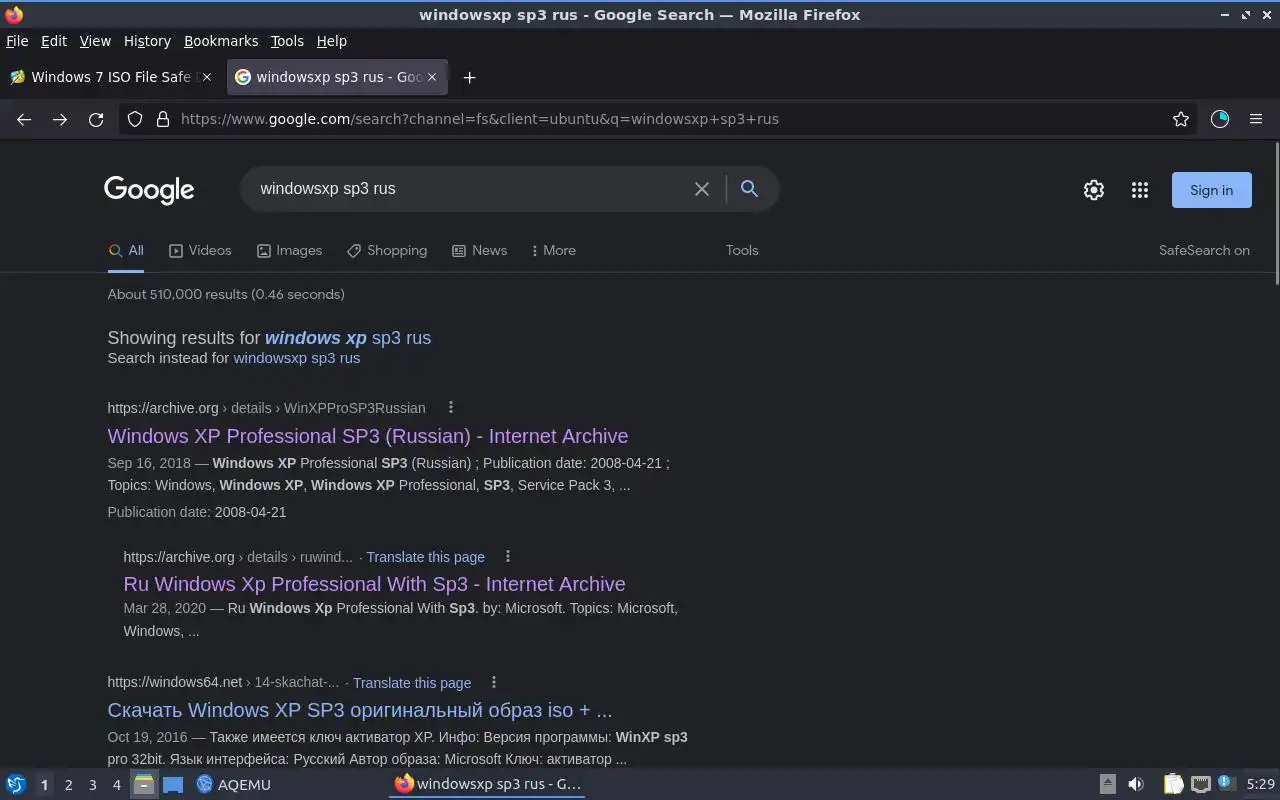Click the Sign in button

(x=1211, y=190)
